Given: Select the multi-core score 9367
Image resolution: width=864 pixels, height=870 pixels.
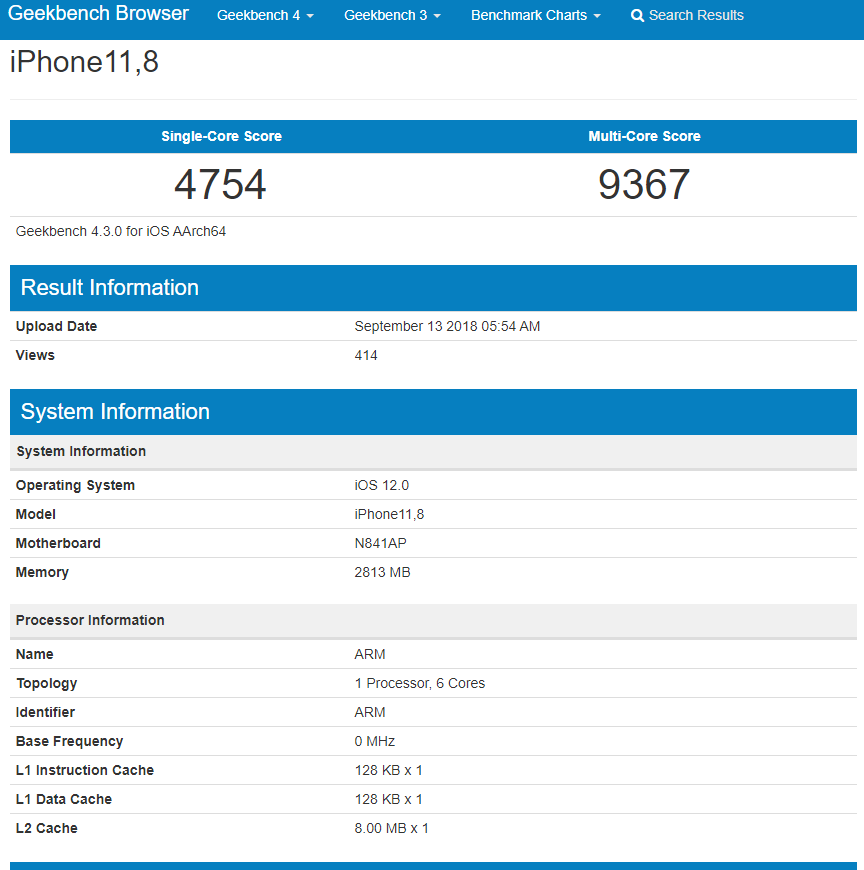Looking at the screenshot, I should [x=644, y=185].
